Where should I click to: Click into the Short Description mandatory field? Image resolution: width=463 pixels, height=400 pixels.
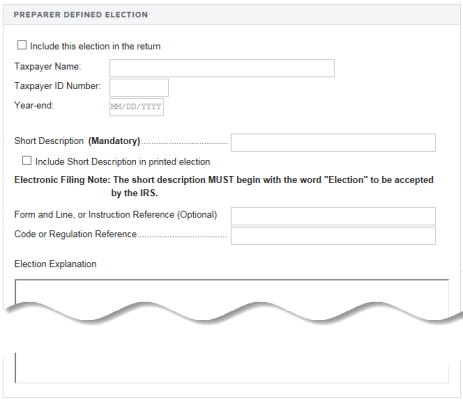333,143
